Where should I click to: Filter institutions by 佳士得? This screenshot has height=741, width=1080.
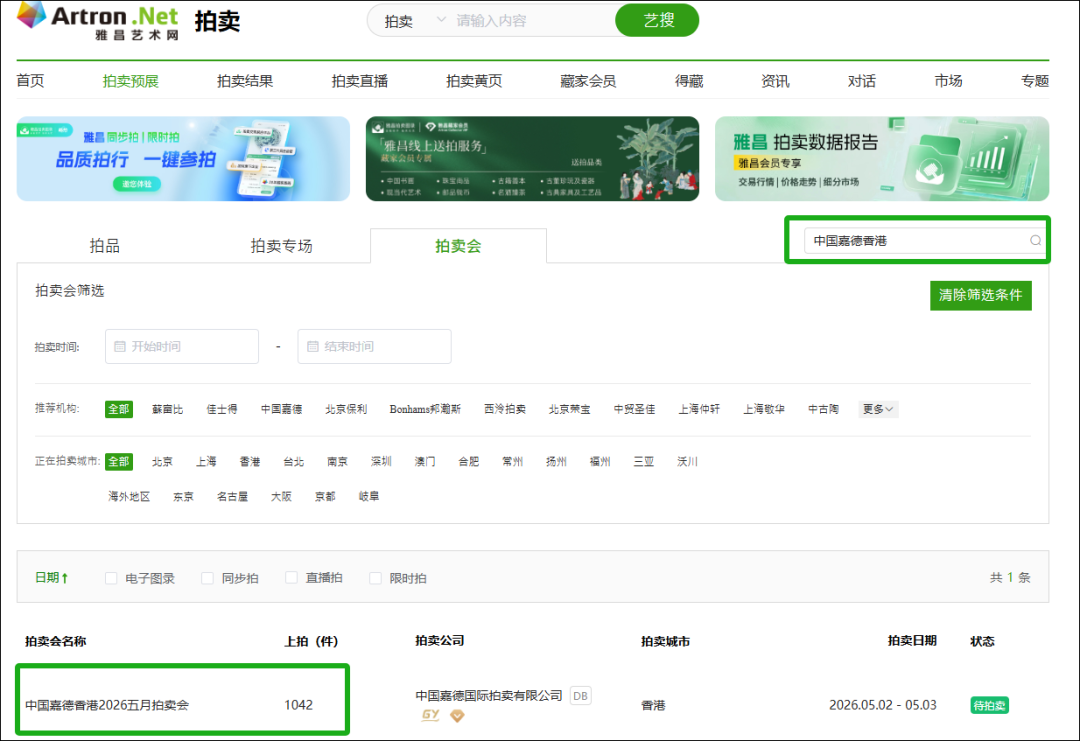point(222,409)
